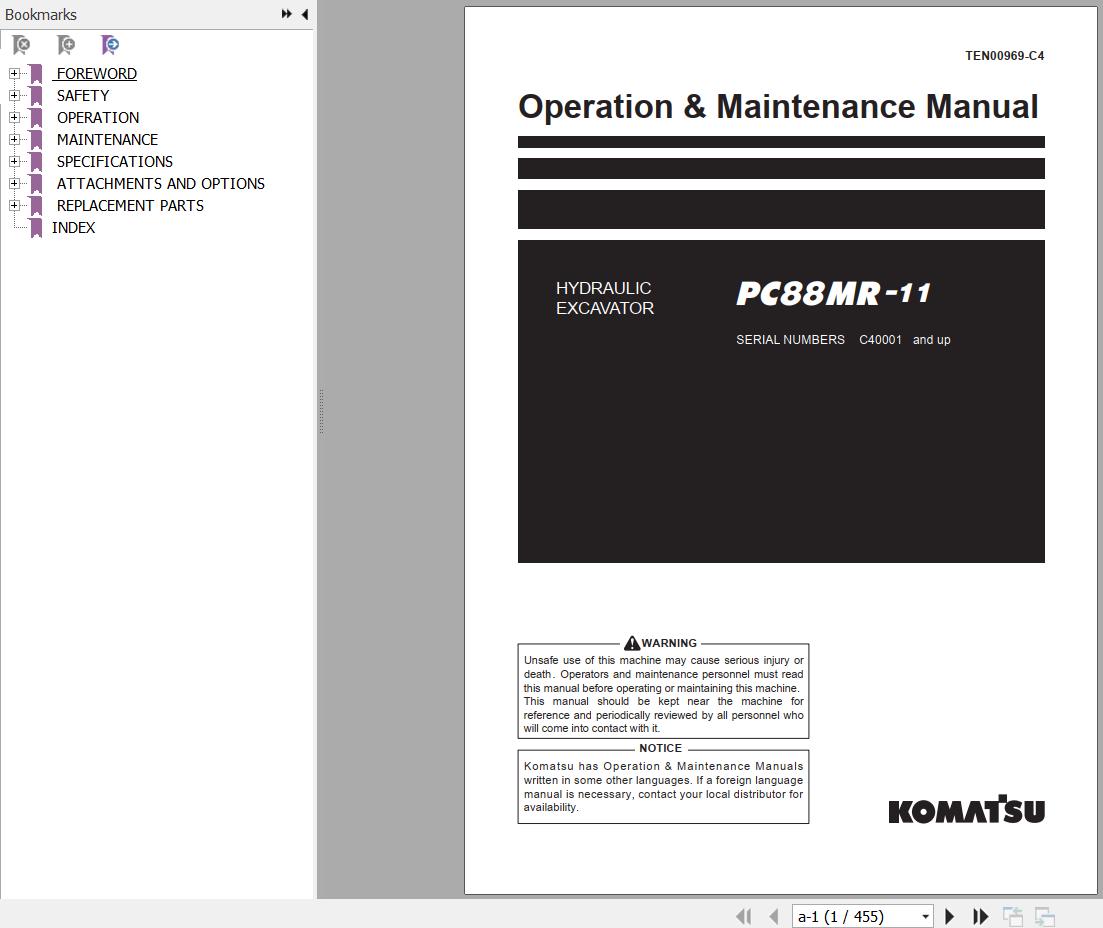The width and height of the screenshot is (1103, 928).
Task: Jump to the OPERATION section
Action: pos(98,117)
